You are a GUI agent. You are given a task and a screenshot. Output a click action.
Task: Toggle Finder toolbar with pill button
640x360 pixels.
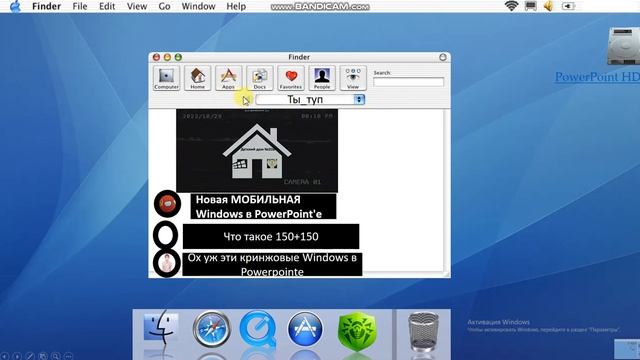point(443,57)
